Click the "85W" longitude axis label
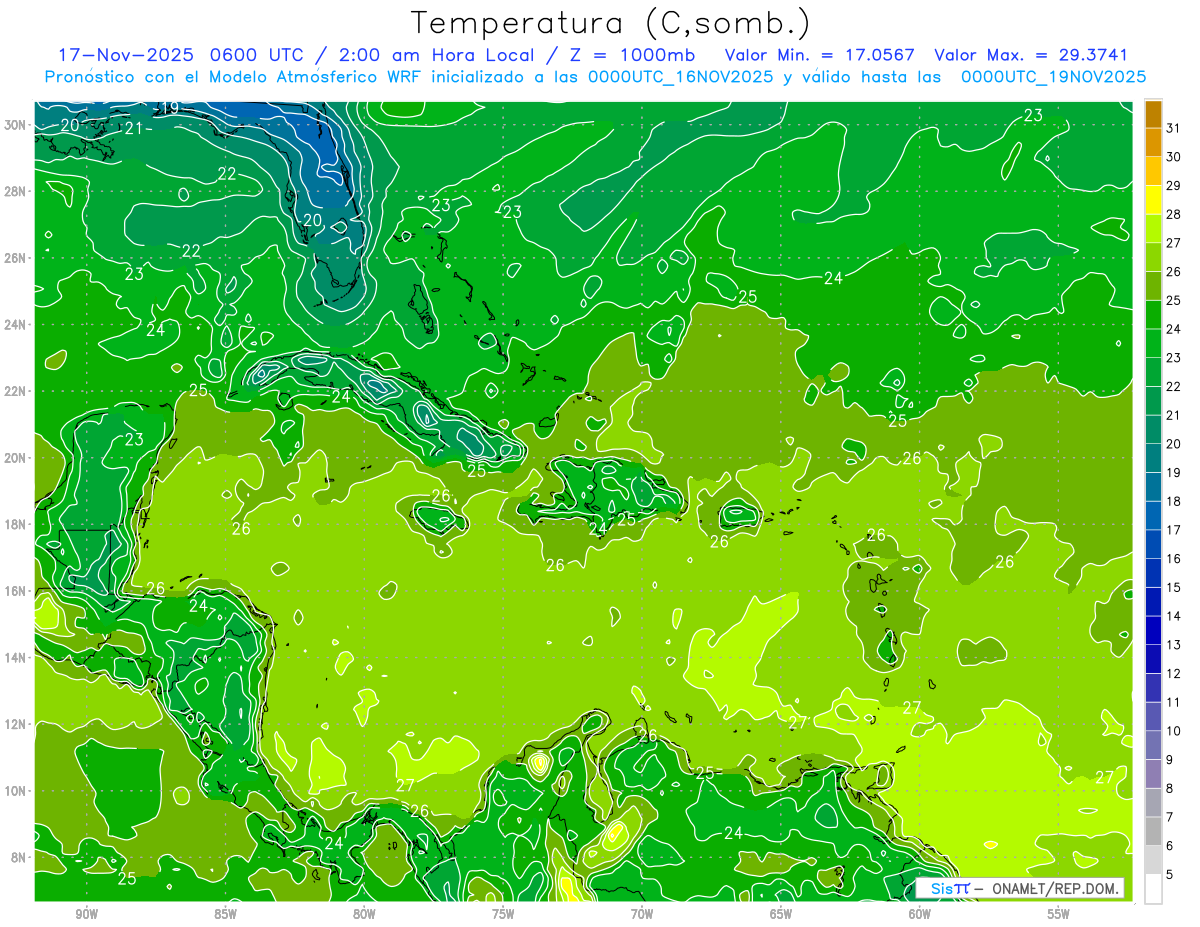The height and width of the screenshot is (927, 1200). 225,914
